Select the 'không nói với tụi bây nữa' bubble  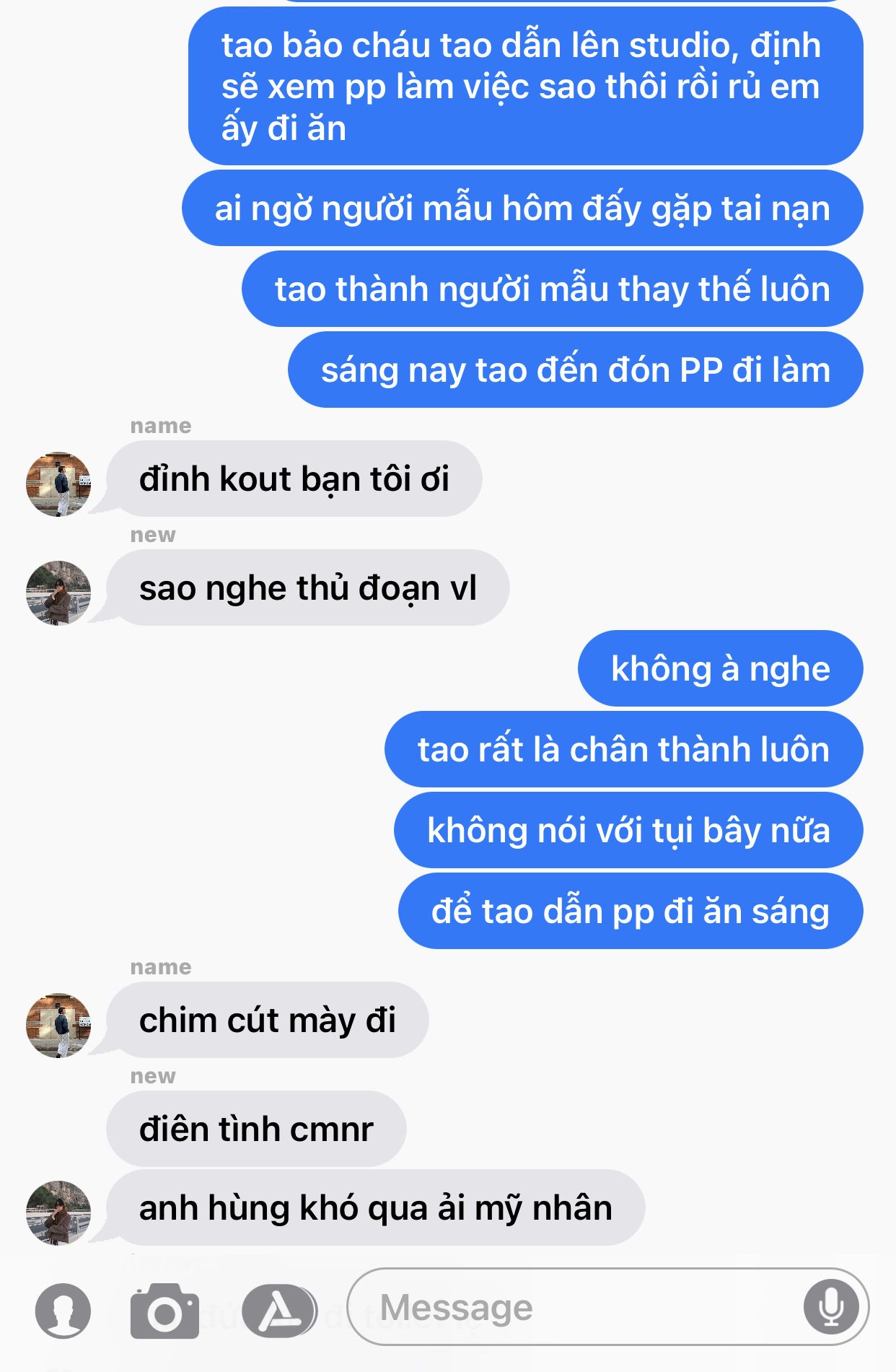[628, 831]
